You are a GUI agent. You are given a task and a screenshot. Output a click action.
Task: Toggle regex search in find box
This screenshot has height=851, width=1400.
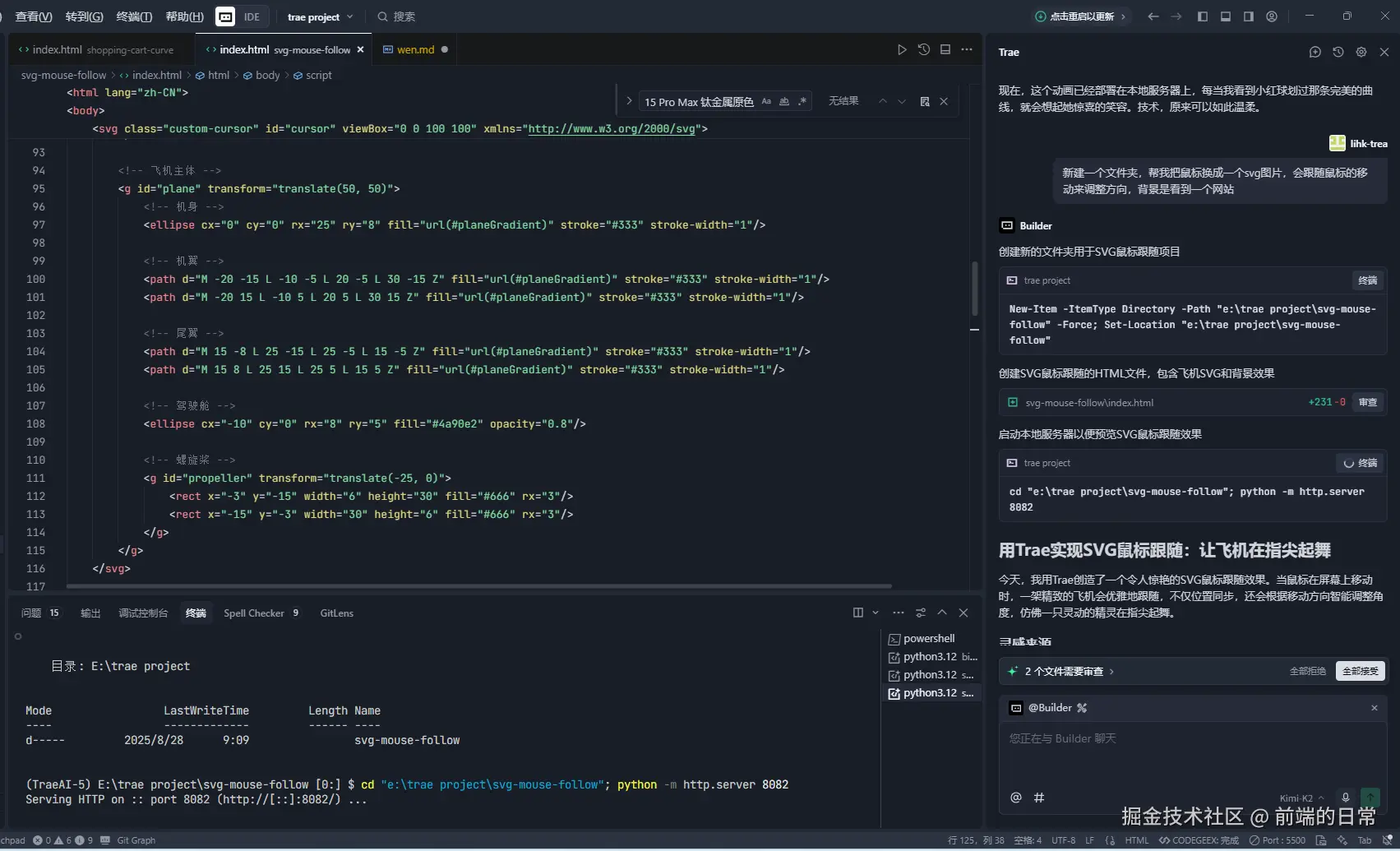[802, 101]
